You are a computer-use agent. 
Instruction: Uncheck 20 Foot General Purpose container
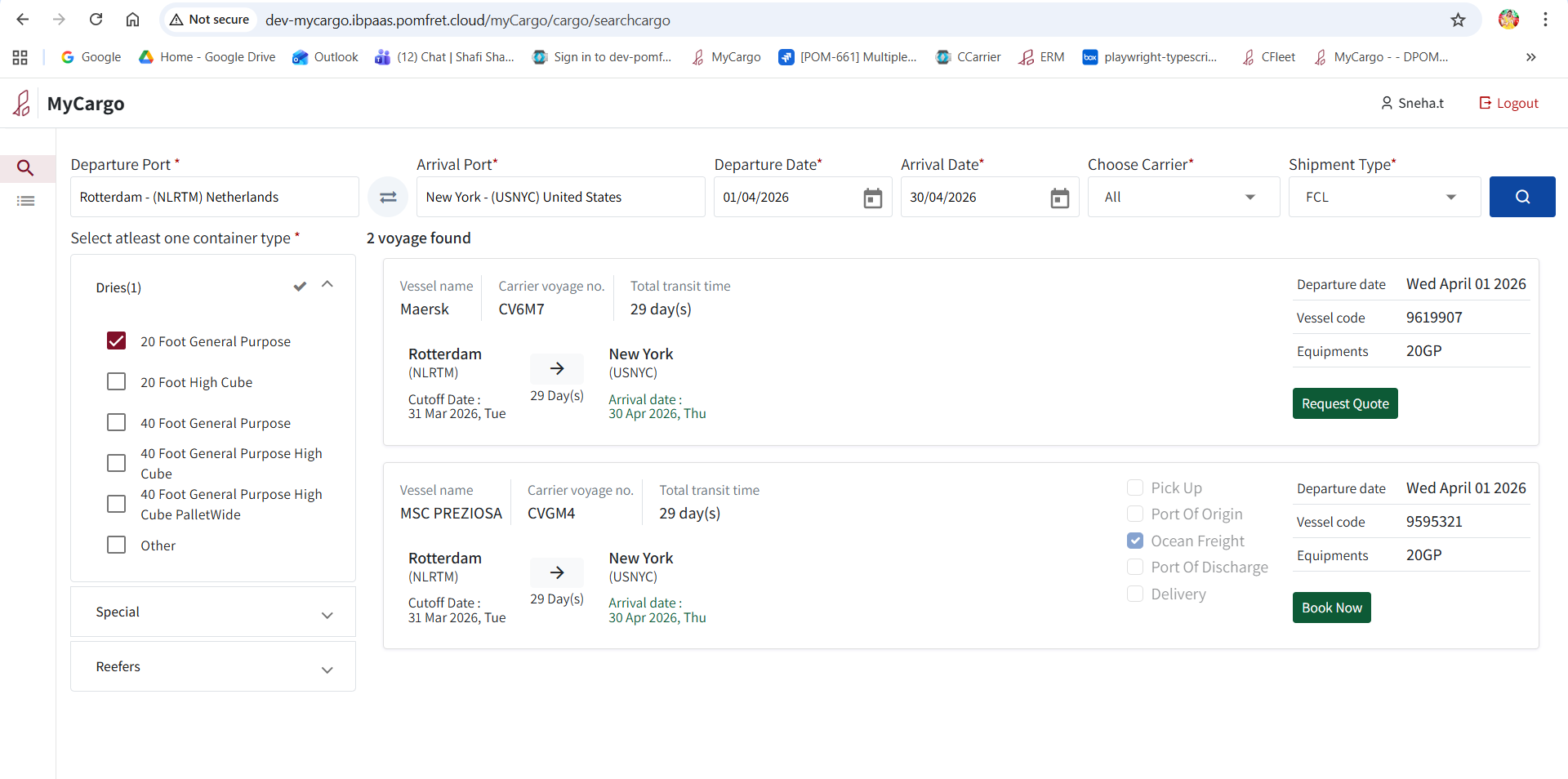tap(117, 341)
